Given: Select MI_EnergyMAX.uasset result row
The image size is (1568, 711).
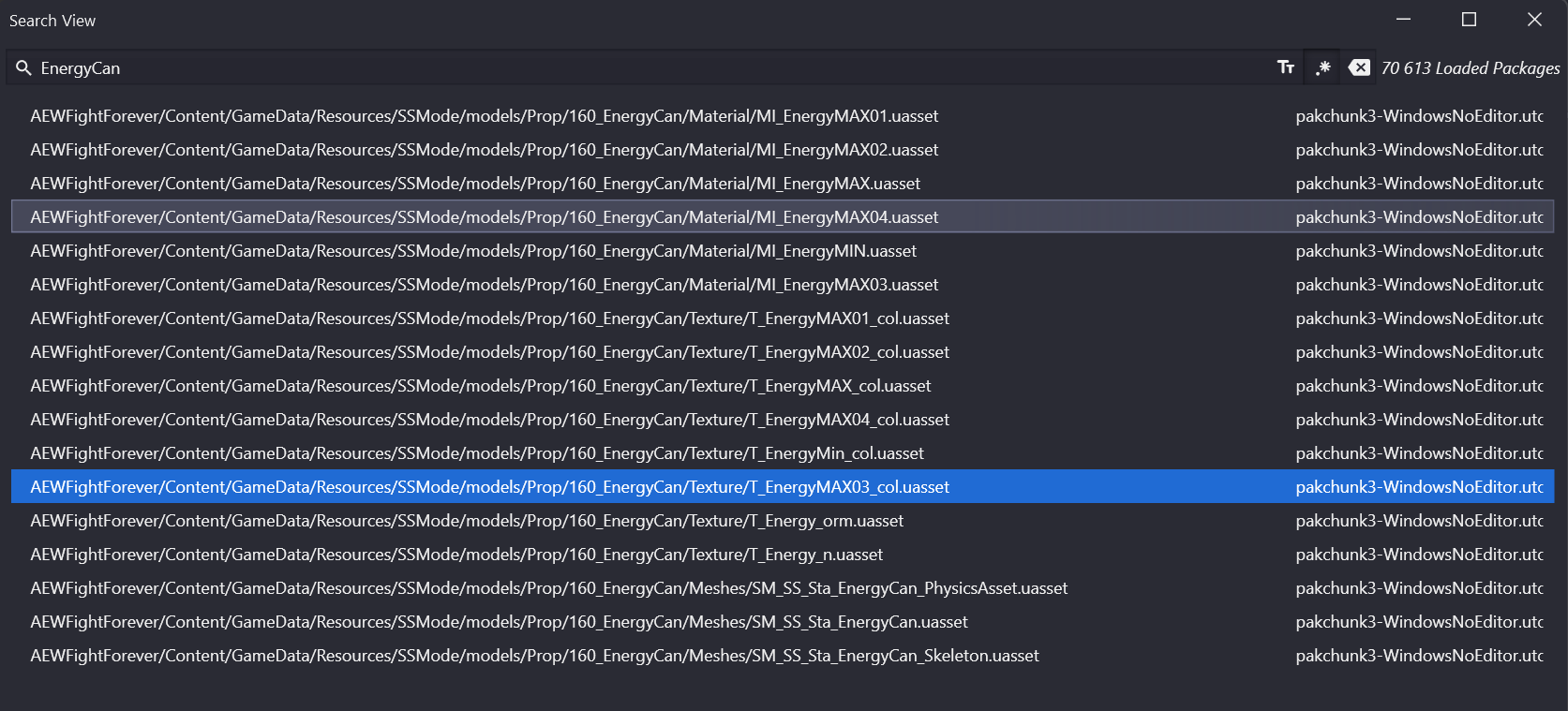Looking at the screenshot, I should 783,184.
